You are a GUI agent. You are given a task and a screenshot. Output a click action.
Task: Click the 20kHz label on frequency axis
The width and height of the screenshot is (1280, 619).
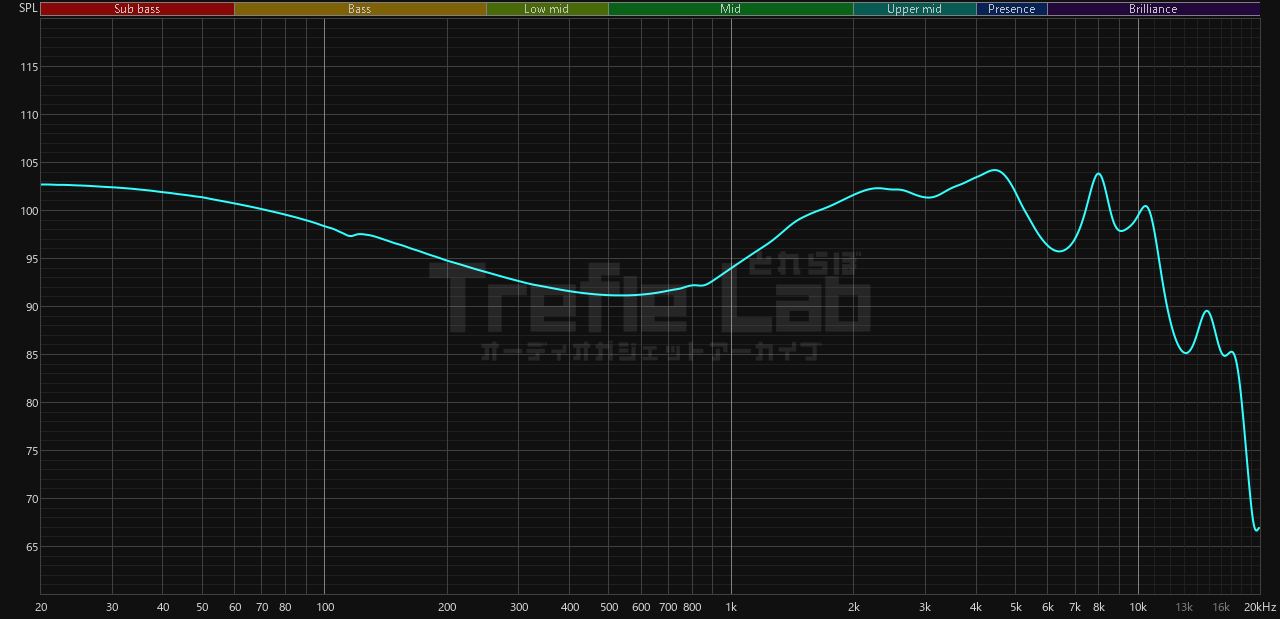tap(1260, 607)
